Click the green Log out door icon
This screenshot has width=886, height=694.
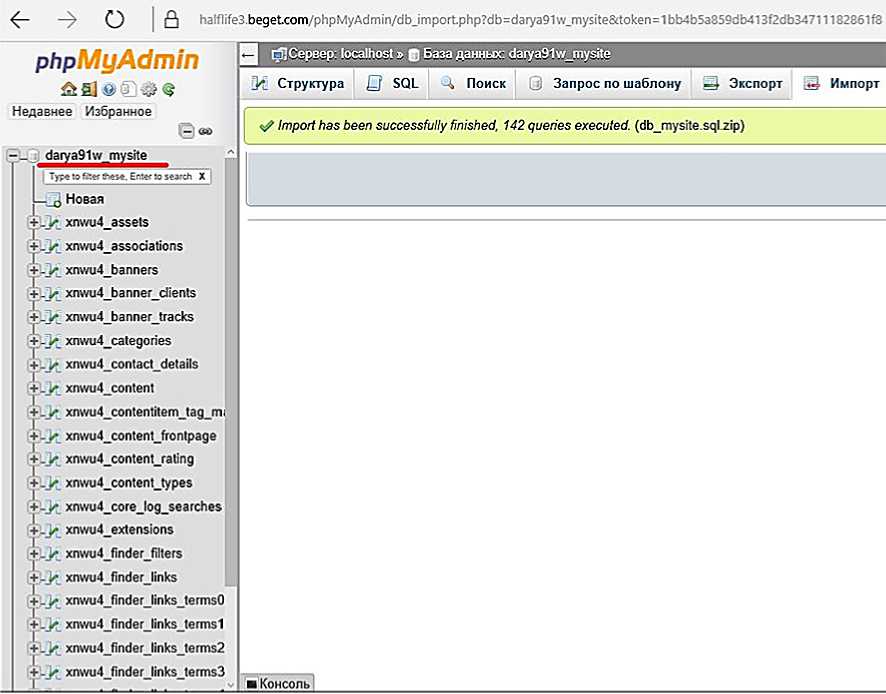point(89,89)
